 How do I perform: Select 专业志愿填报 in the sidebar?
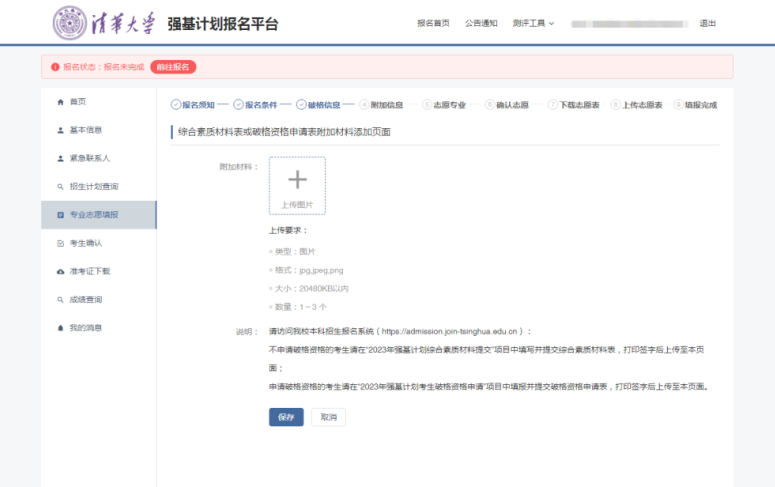click(99, 215)
